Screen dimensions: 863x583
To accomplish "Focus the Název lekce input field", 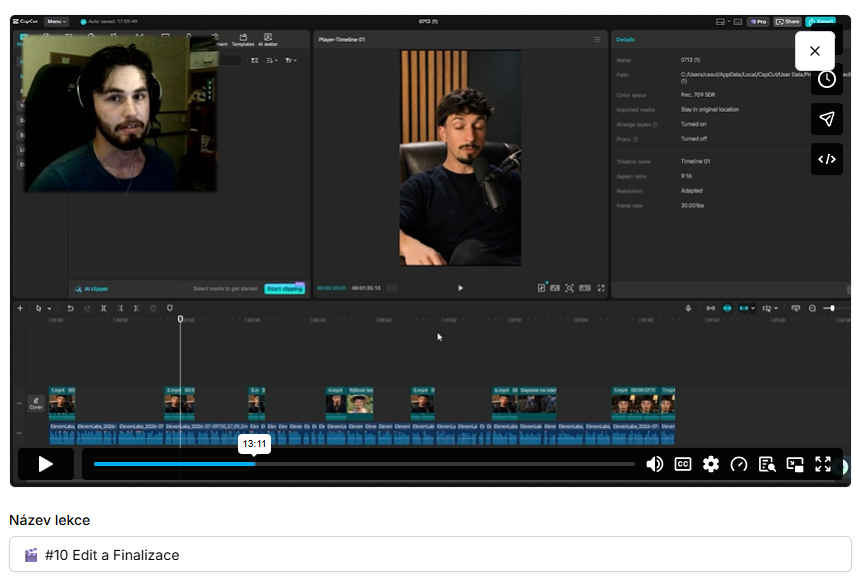I will coord(430,554).
